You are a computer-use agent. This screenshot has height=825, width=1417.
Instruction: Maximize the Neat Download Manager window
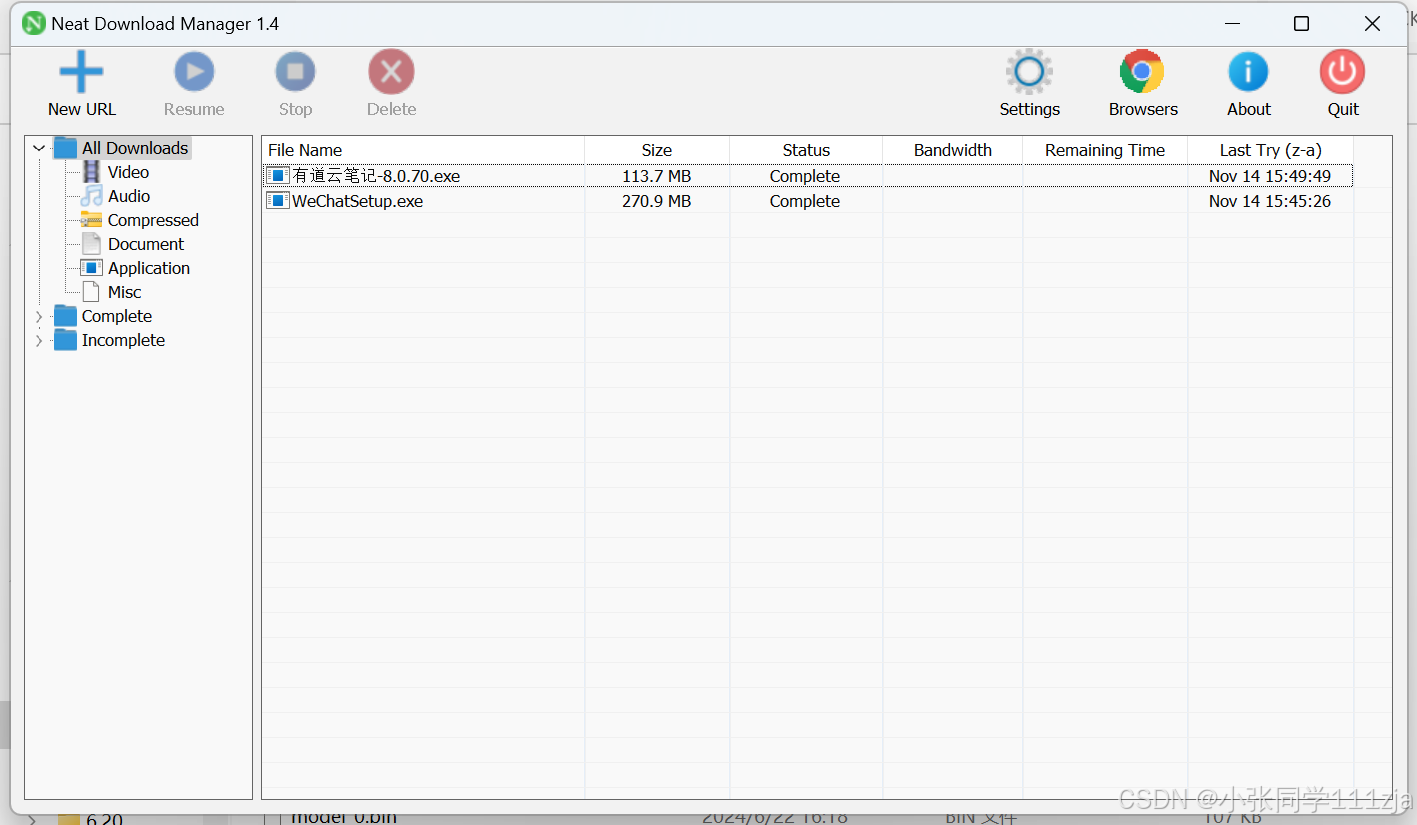coord(1301,24)
